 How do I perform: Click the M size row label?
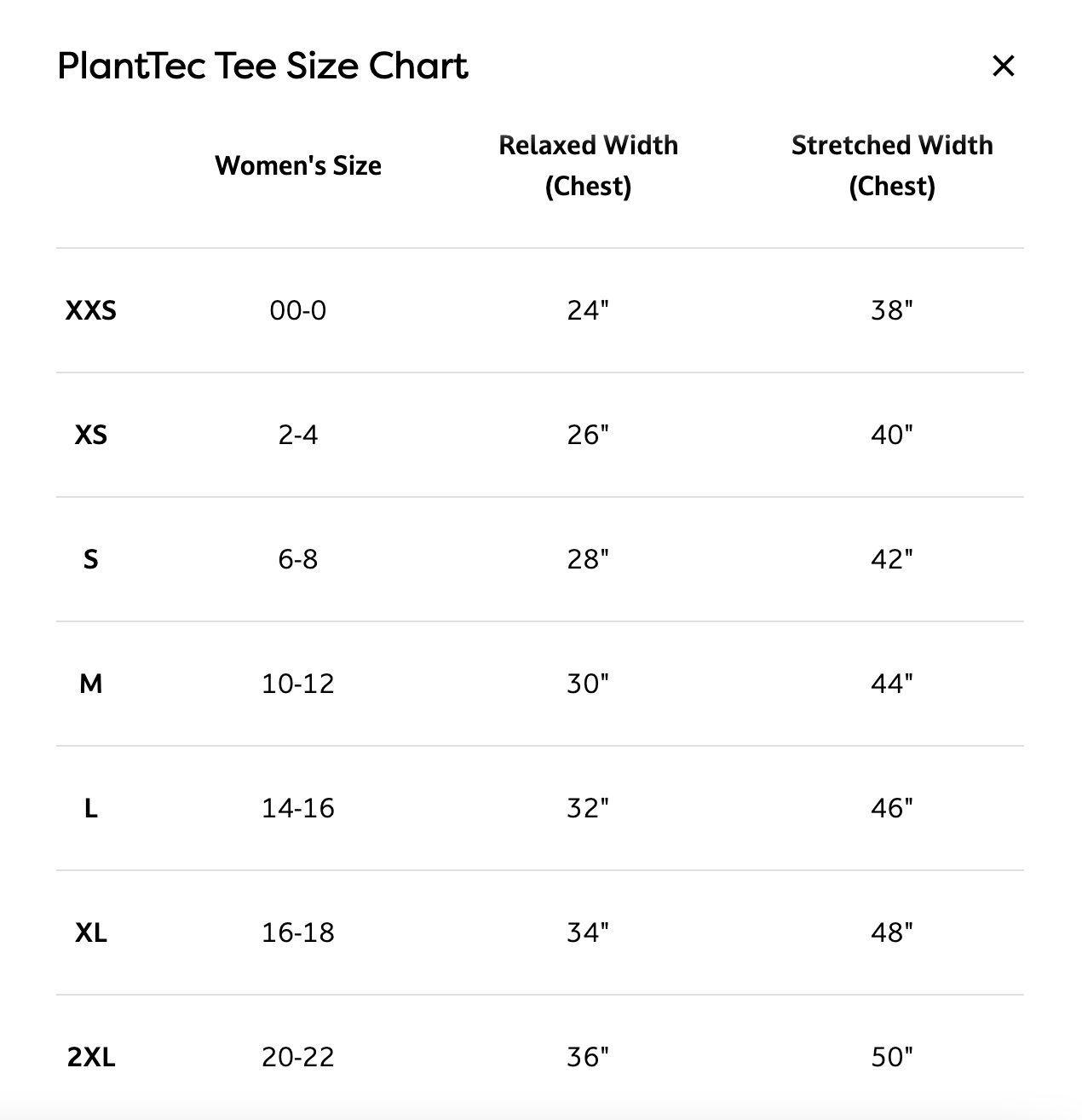[x=91, y=684]
